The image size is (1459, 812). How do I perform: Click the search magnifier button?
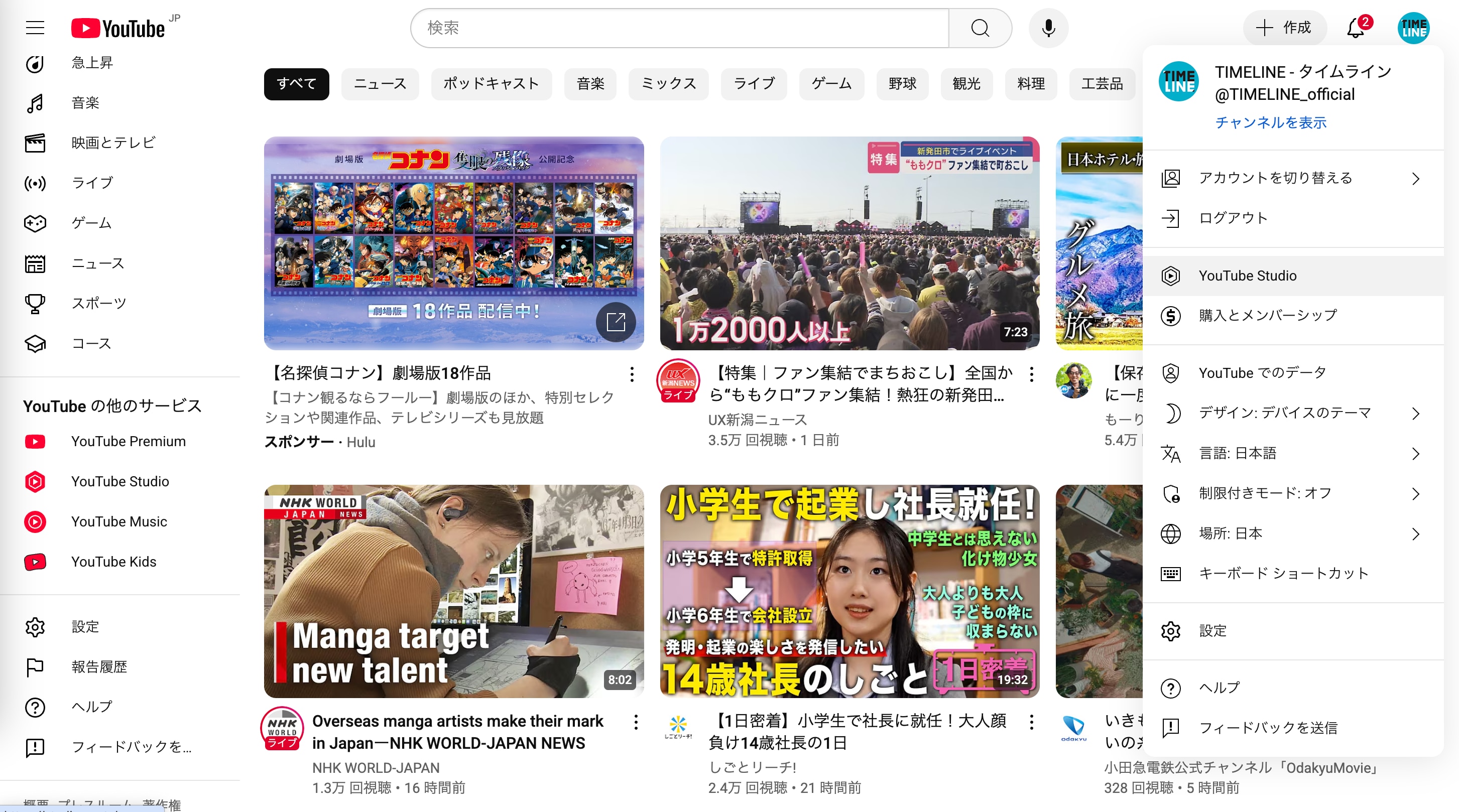(980, 28)
